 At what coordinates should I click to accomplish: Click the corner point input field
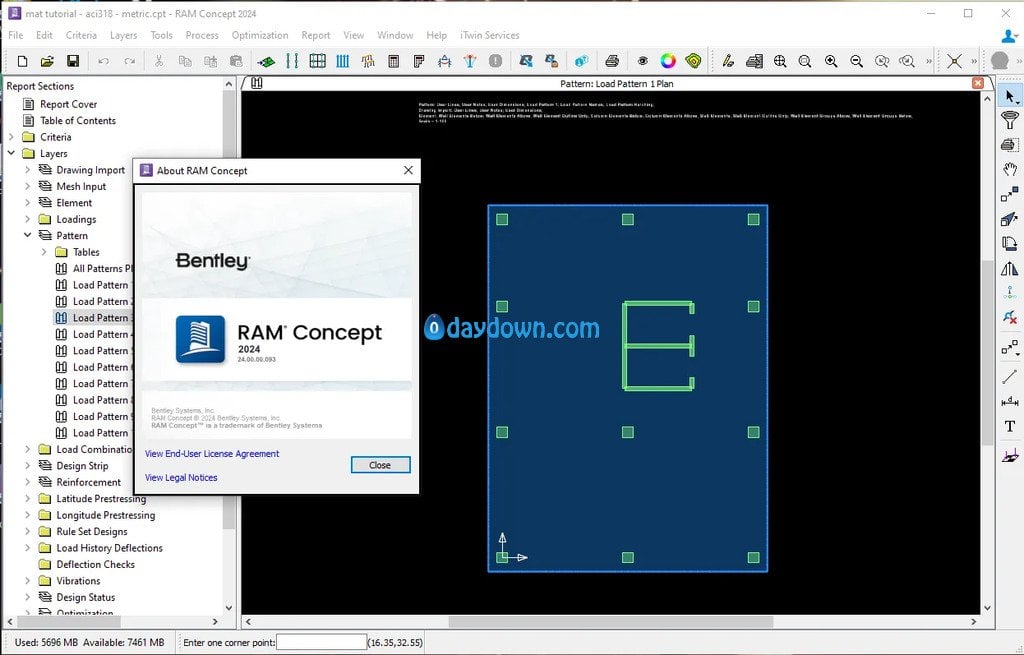[x=321, y=643]
